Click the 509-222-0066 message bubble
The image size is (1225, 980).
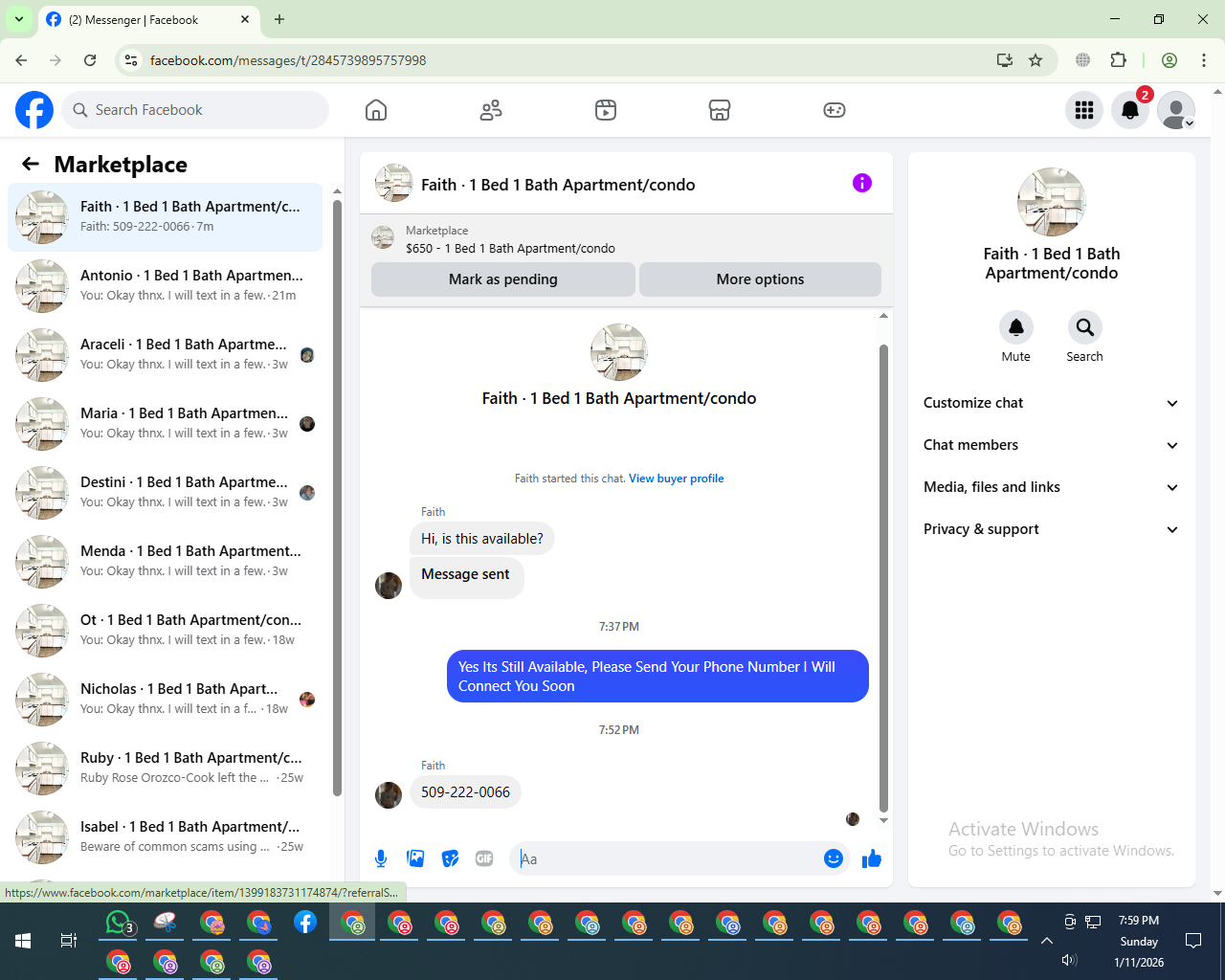pyautogui.click(x=466, y=792)
